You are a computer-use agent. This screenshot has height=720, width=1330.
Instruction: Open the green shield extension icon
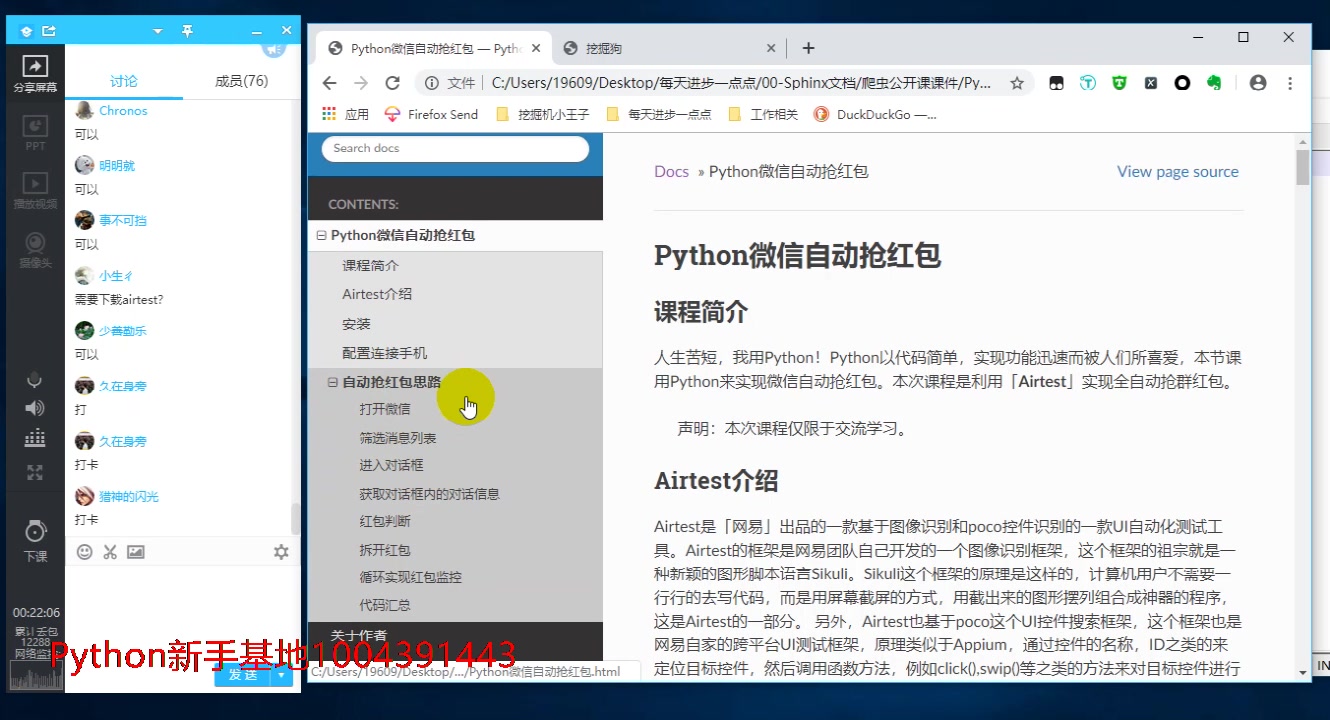(1119, 83)
